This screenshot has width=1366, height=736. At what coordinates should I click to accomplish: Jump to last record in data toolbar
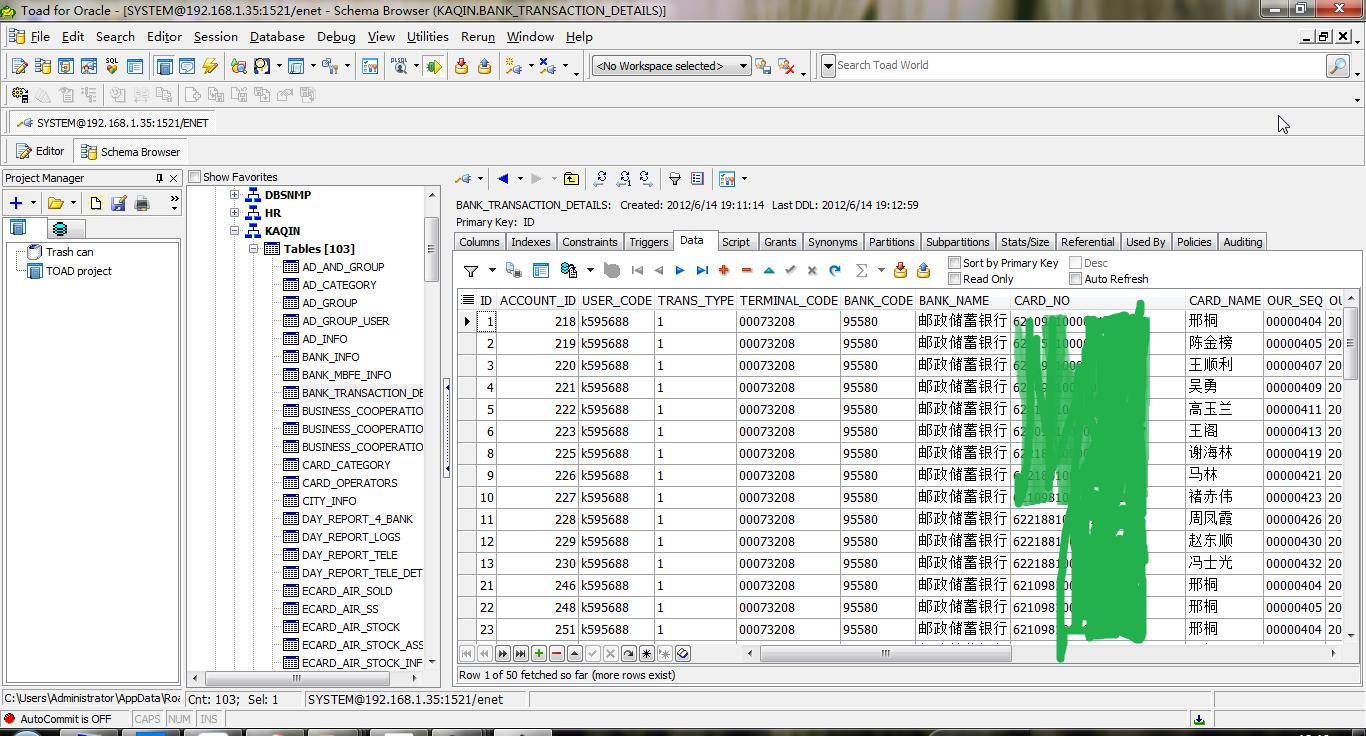(702, 271)
